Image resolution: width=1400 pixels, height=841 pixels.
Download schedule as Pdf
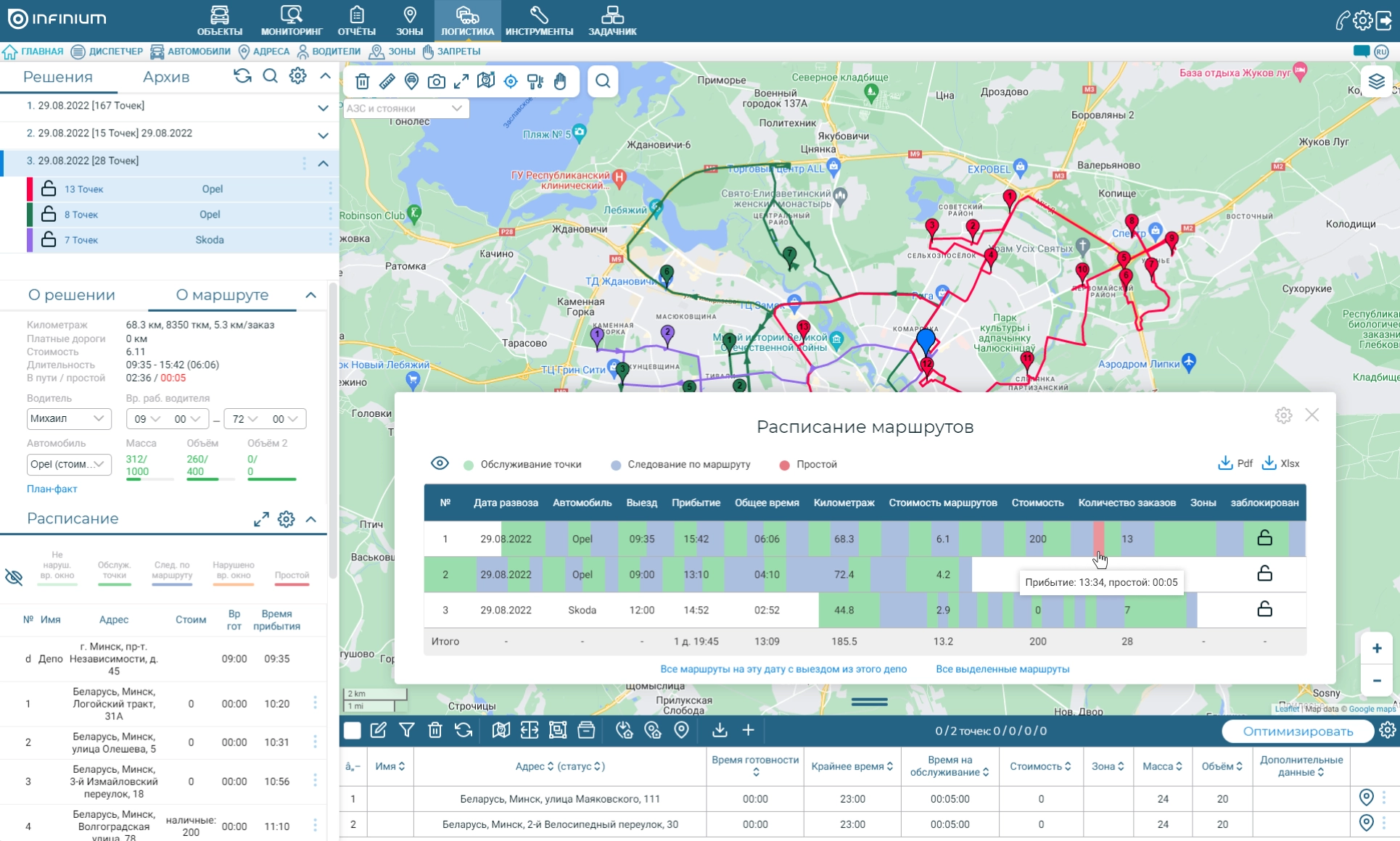pyautogui.click(x=1235, y=463)
